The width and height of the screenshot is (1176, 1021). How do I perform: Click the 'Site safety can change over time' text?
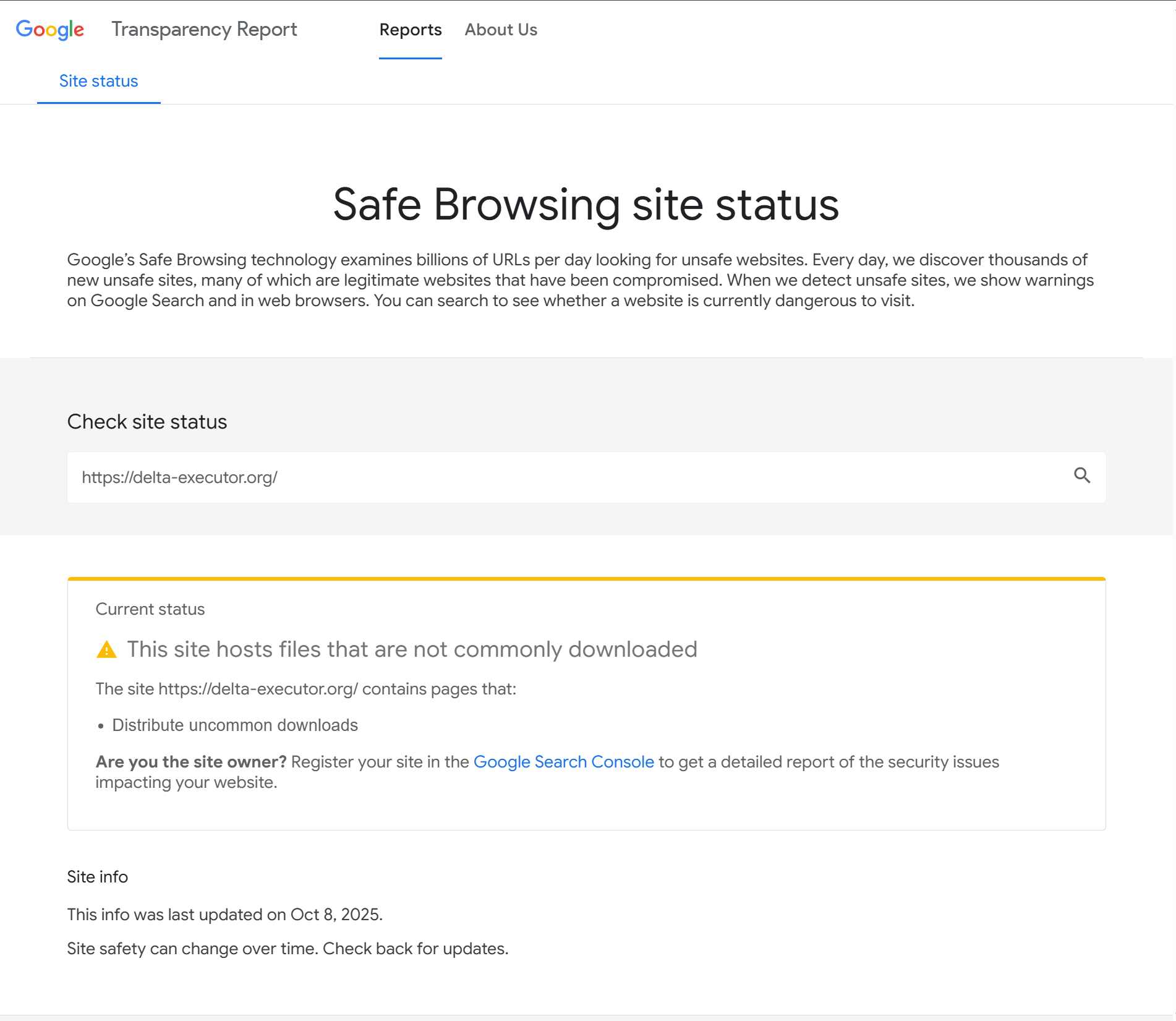tap(288, 949)
